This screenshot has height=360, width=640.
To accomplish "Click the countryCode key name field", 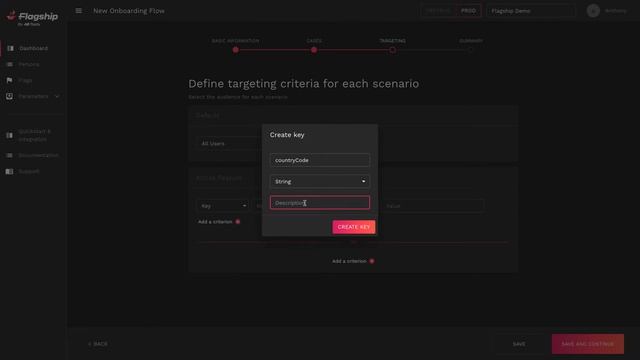I will [320, 160].
